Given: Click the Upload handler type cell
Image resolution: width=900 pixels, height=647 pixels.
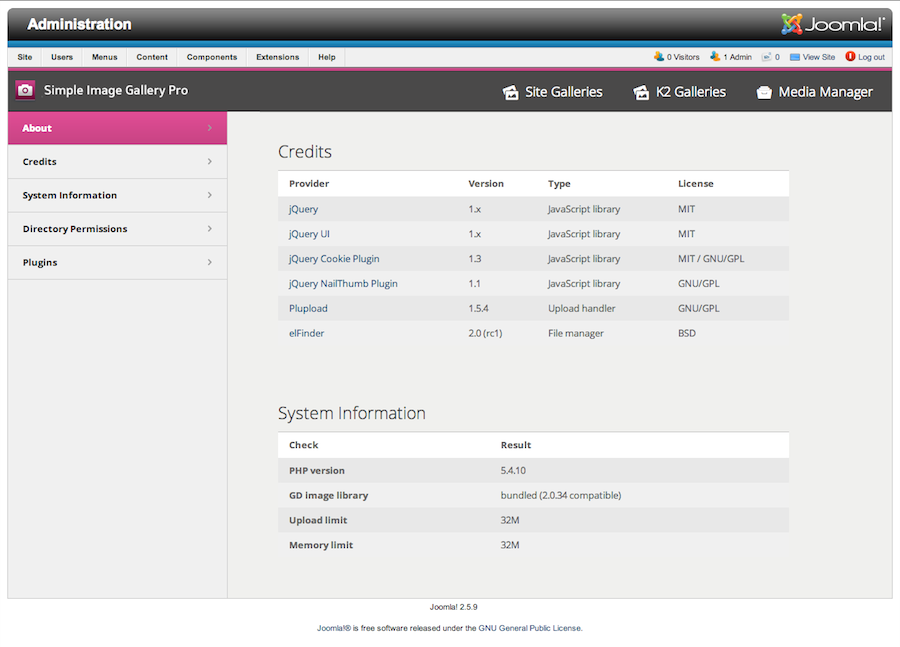Looking at the screenshot, I should coord(581,308).
